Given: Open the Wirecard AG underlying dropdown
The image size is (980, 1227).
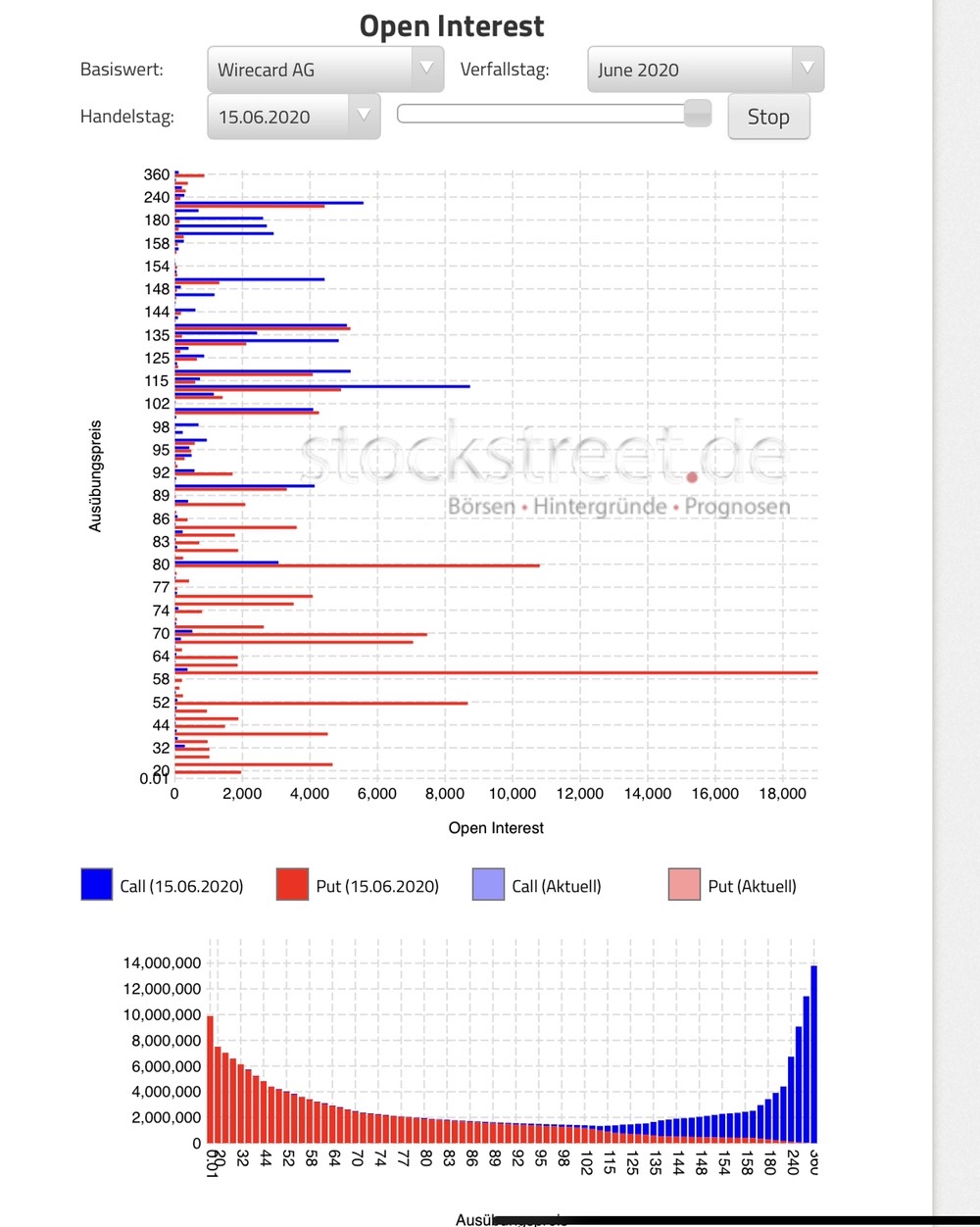Looking at the screenshot, I should 314,69.
